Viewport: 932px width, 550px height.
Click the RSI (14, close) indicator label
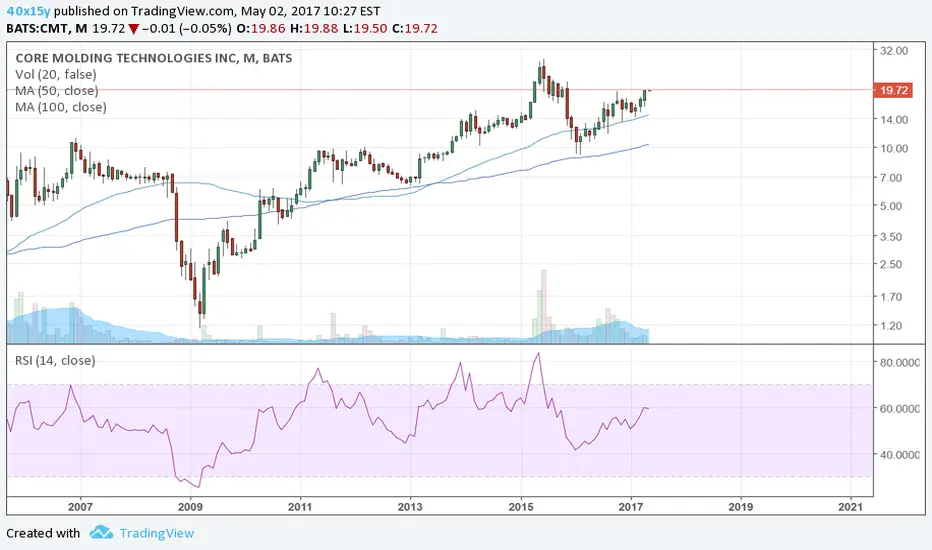coord(55,360)
